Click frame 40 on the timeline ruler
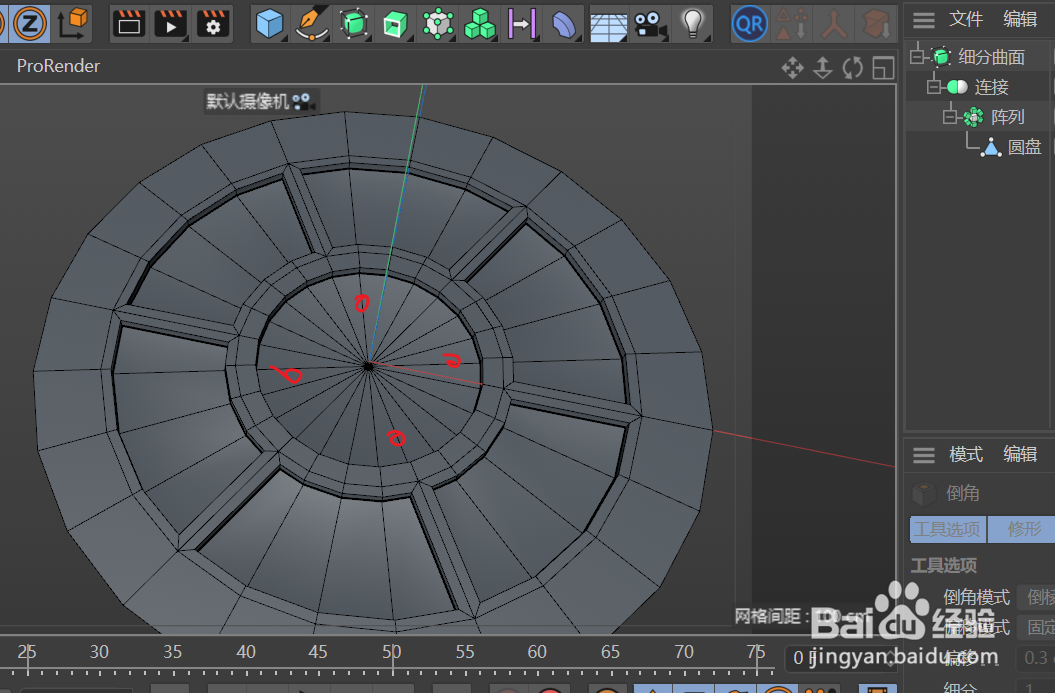 tap(246, 652)
